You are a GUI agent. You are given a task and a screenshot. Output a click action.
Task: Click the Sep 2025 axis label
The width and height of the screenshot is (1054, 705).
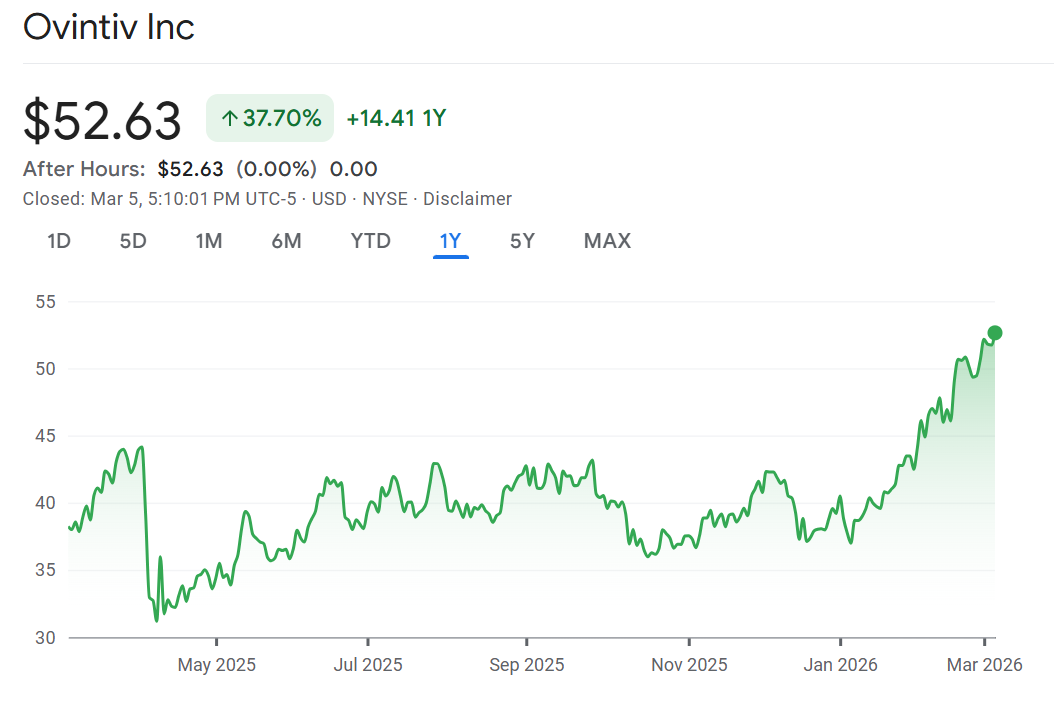tap(527, 665)
